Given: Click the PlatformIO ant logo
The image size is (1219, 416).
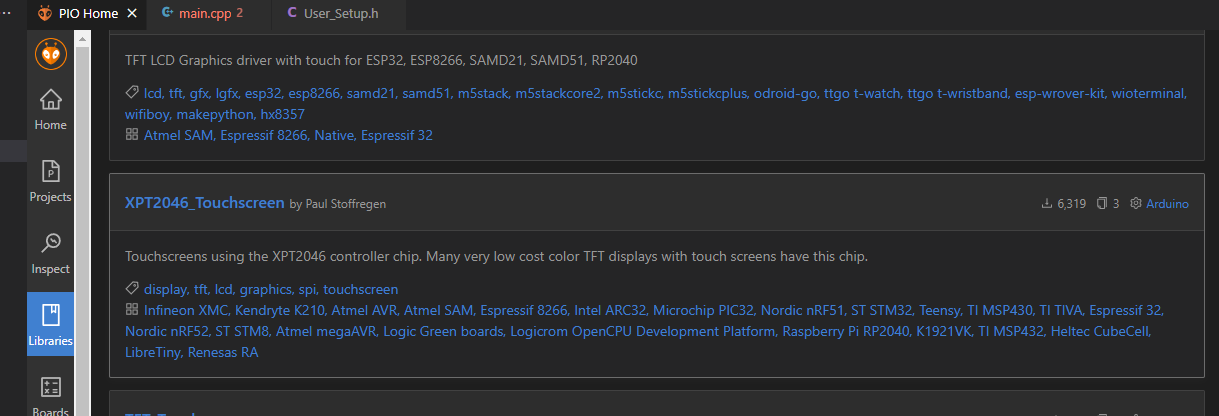Looking at the screenshot, I should (x=50, y=52).
